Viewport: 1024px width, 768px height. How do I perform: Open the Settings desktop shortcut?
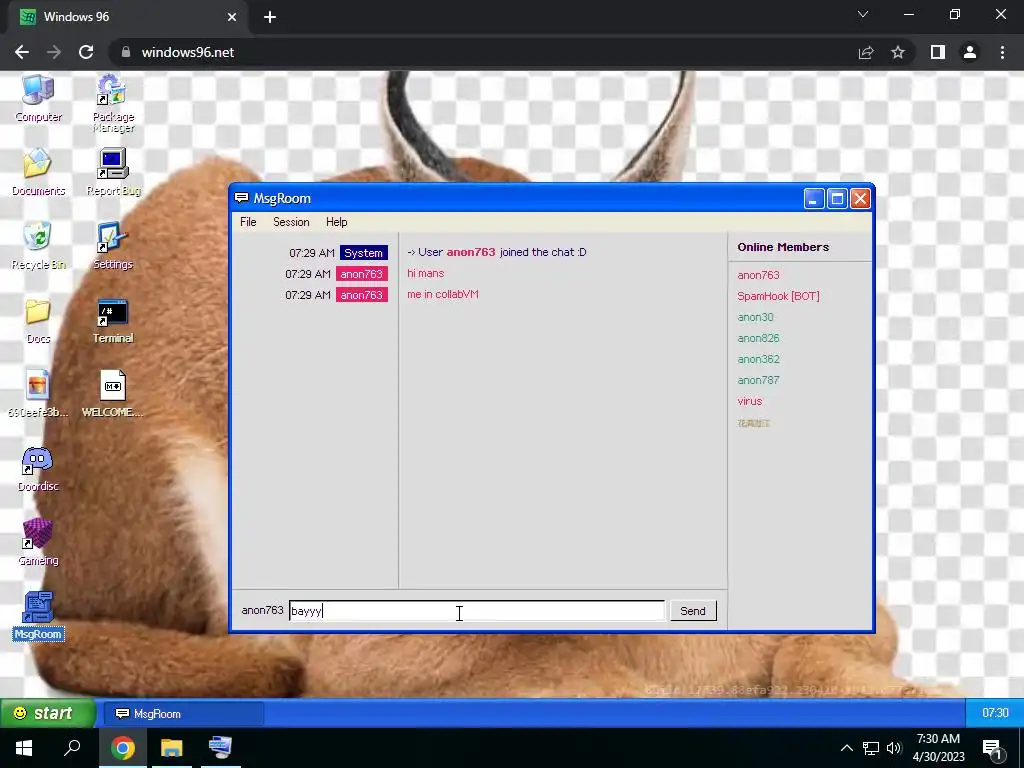coord(113,246)
